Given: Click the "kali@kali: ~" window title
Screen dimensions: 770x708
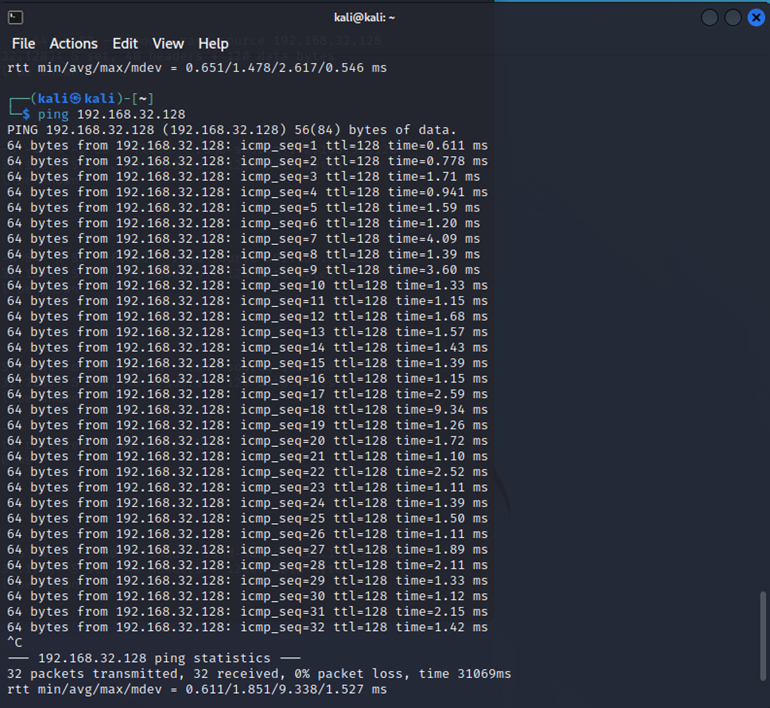Looking at the screenshot, I should point(365,17).
